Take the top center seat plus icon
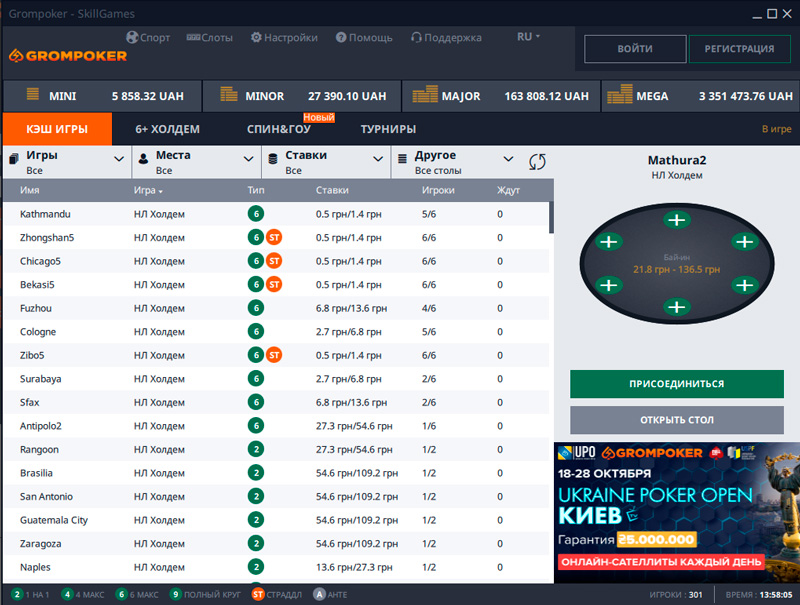 [x=677, y=220]
